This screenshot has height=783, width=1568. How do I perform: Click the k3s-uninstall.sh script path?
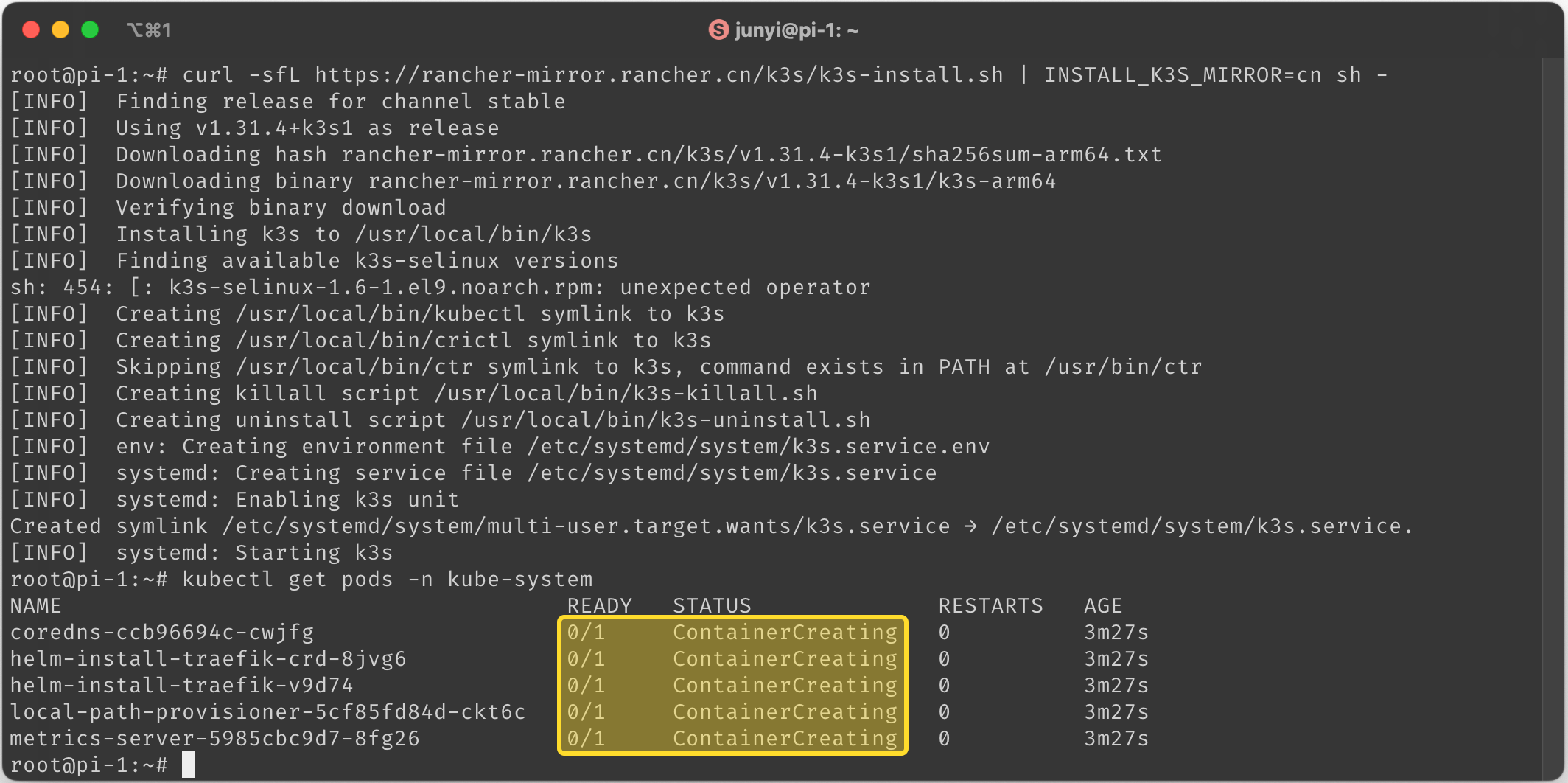click(x=665, y=420)
